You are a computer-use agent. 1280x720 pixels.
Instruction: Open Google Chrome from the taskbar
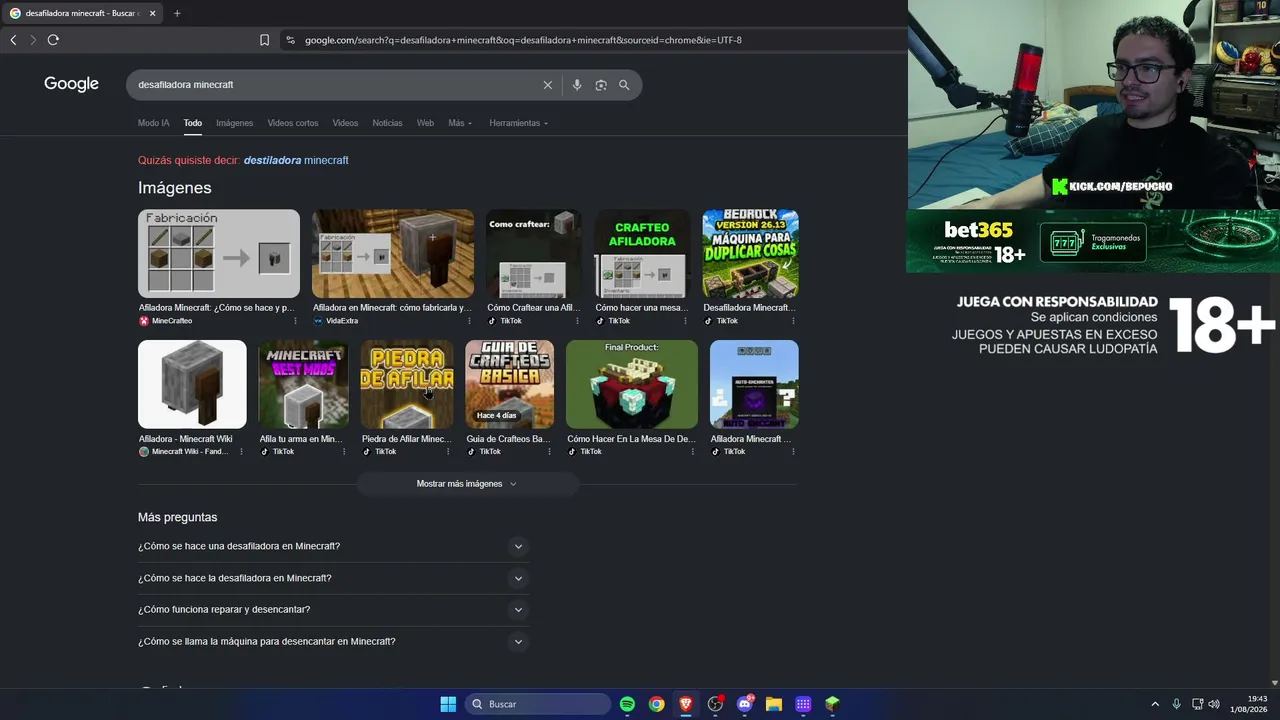click(x=656, y=704)
